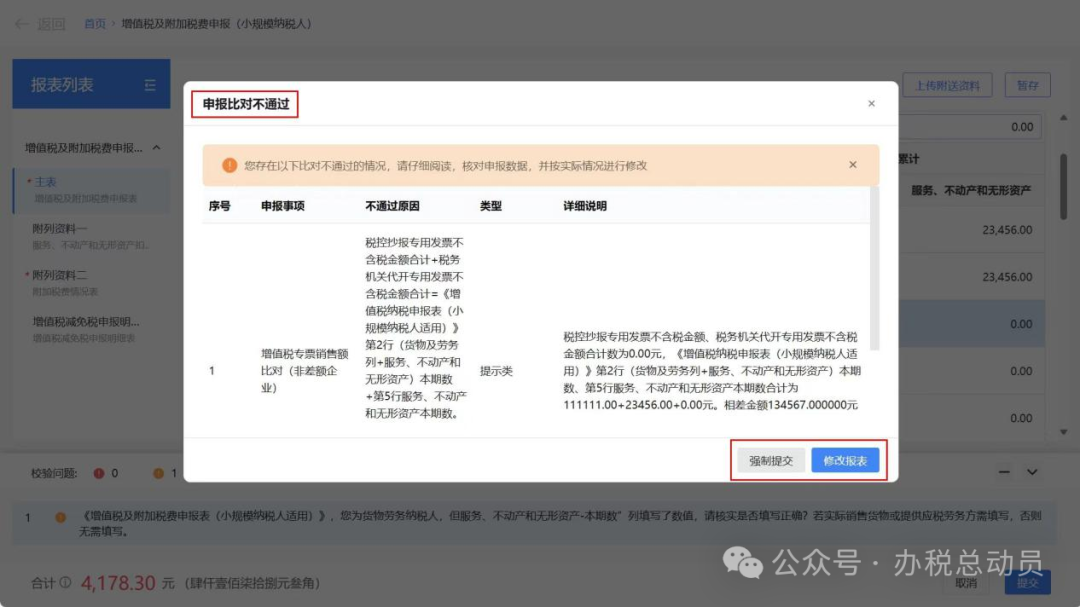Collapse the 增值税及附加税费申报 section chevron
The width and height of the screenshot is (1080, 607).
click(156, 146)
